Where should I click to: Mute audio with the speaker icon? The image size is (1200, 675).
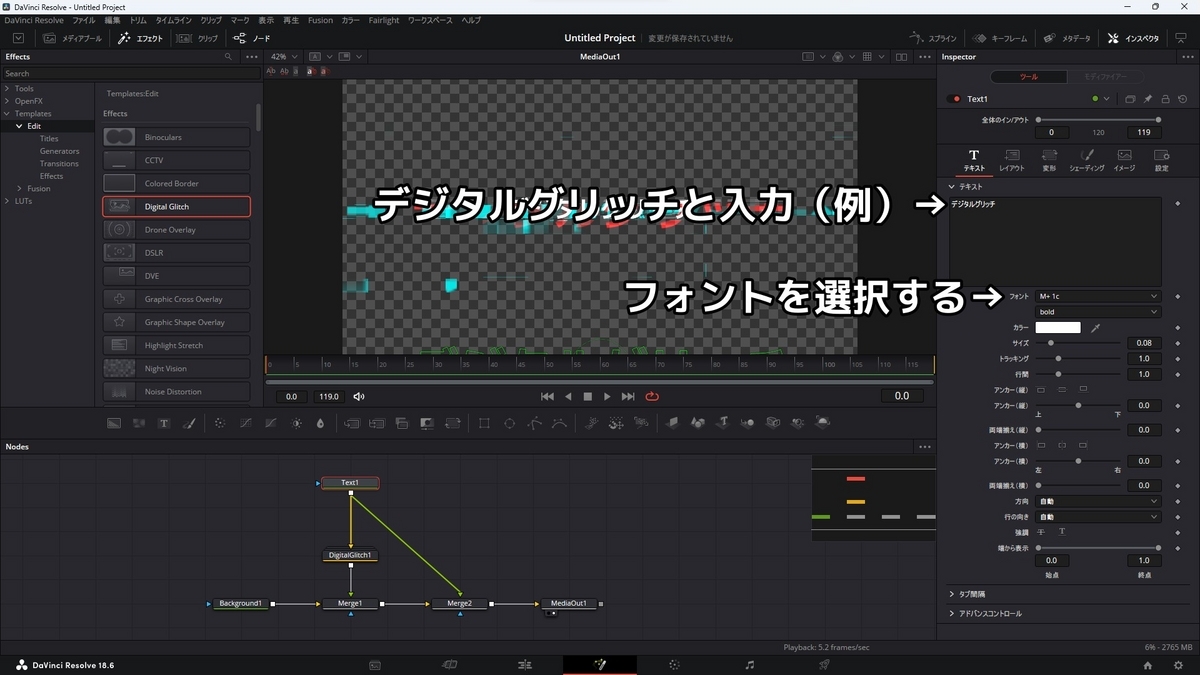point(359,396)
